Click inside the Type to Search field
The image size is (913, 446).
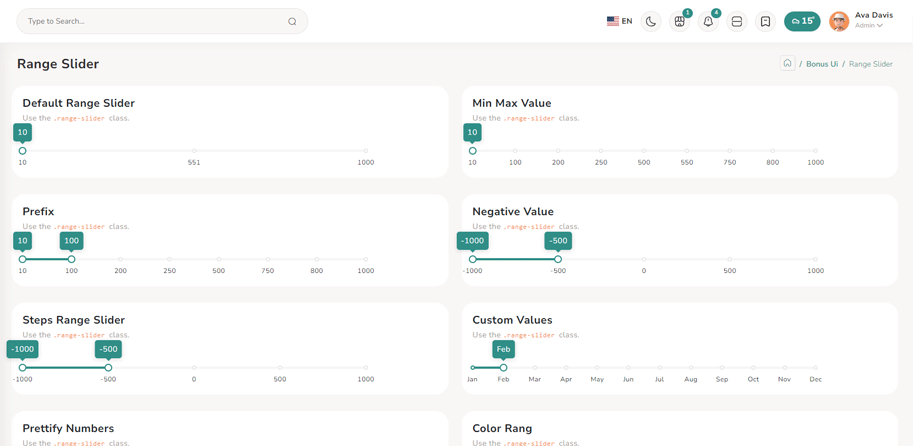150,21
